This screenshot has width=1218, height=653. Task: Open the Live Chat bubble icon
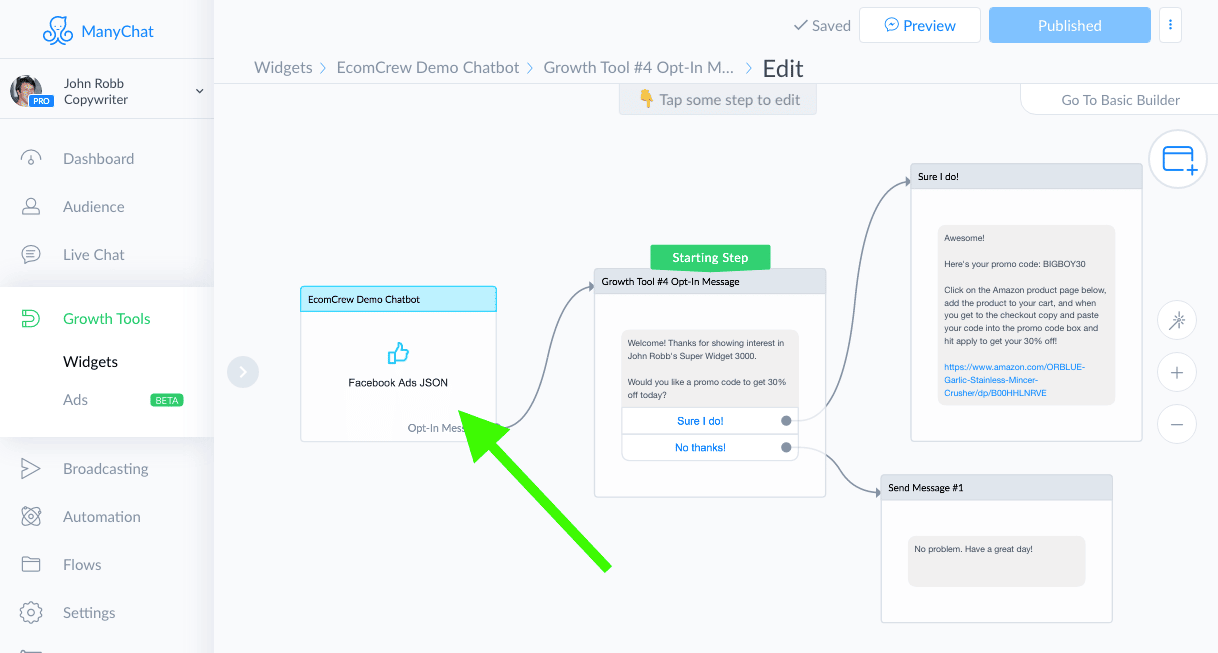31,255
